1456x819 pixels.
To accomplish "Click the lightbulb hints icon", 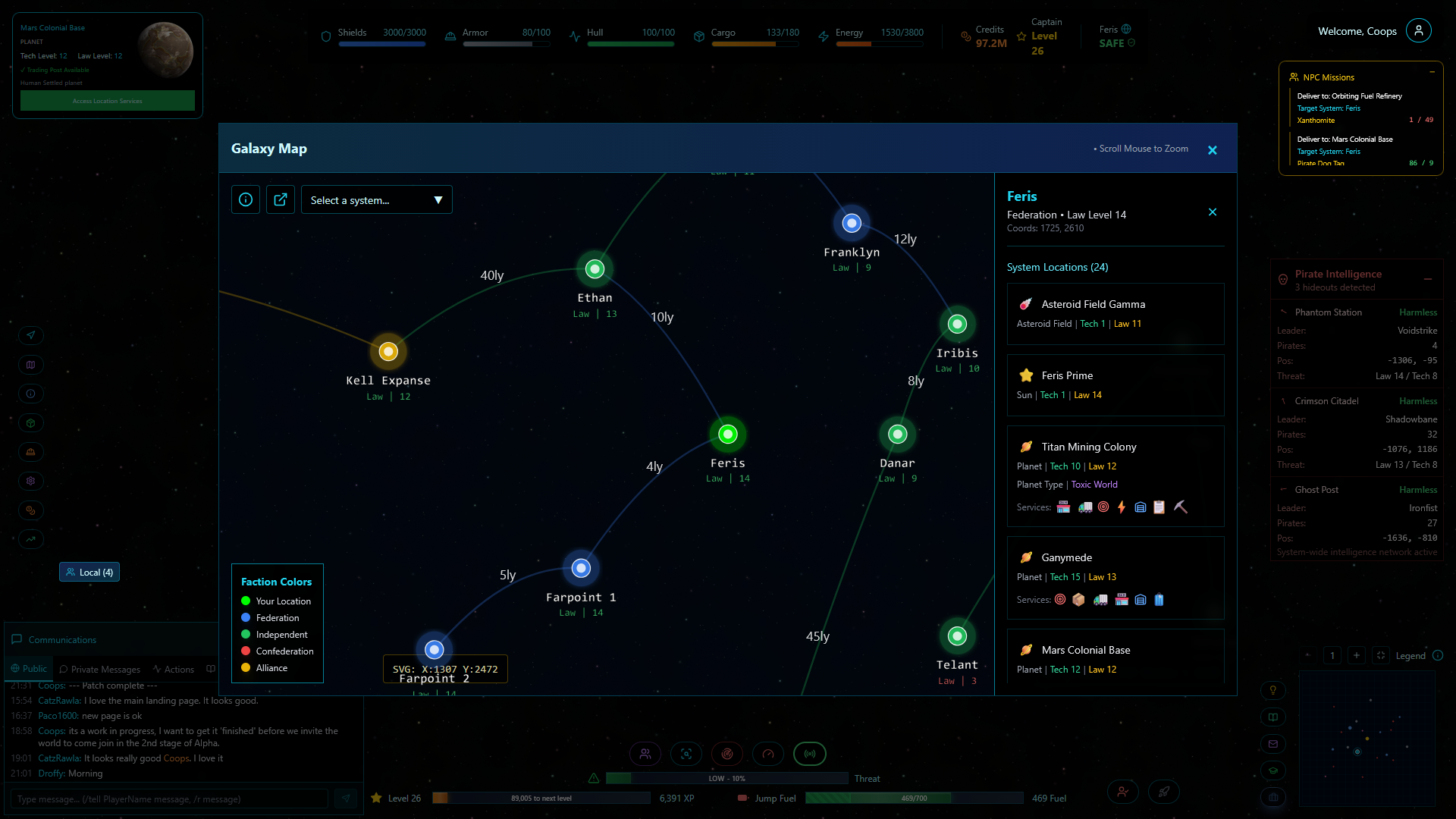I will [x=1273, y=690].
